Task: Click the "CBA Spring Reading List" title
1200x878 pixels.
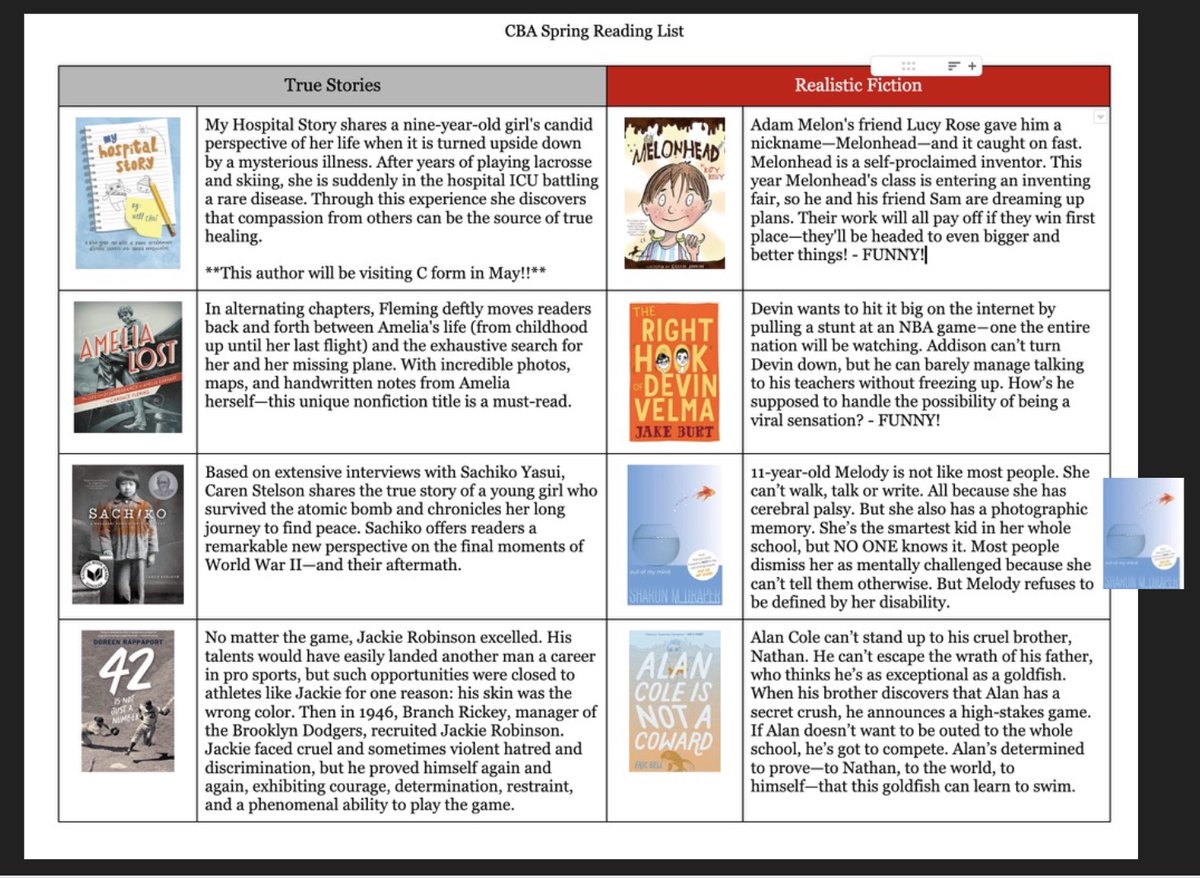Action: [594, 31]
